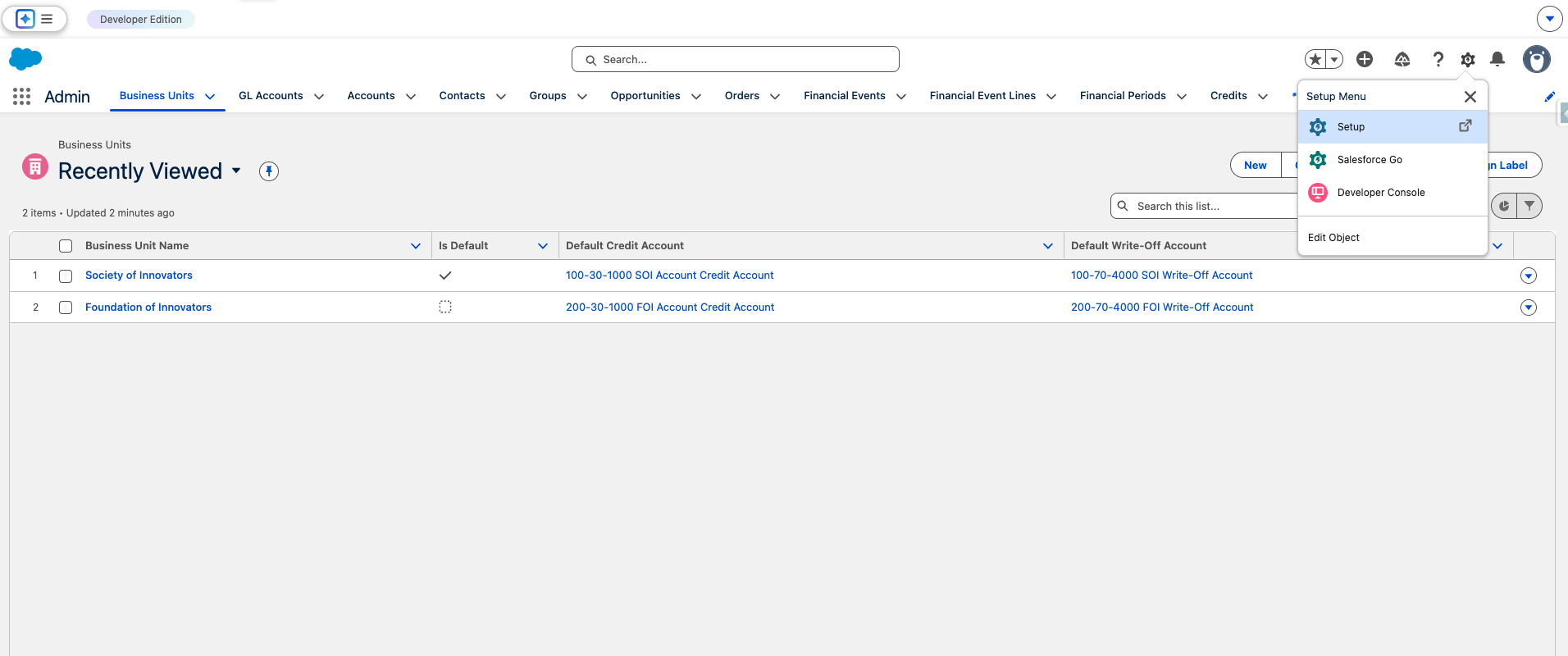Select the Foundation of Innovators row checkbox
Viewport: 1568px width, 656px height.
pyautogui.click(x=66, y=307)
